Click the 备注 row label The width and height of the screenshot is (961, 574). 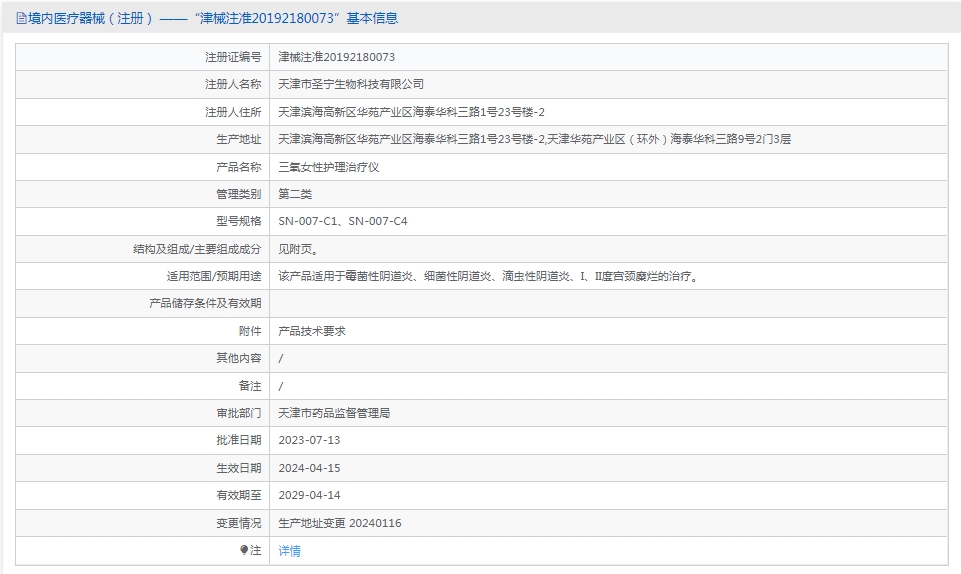point(250,386)
